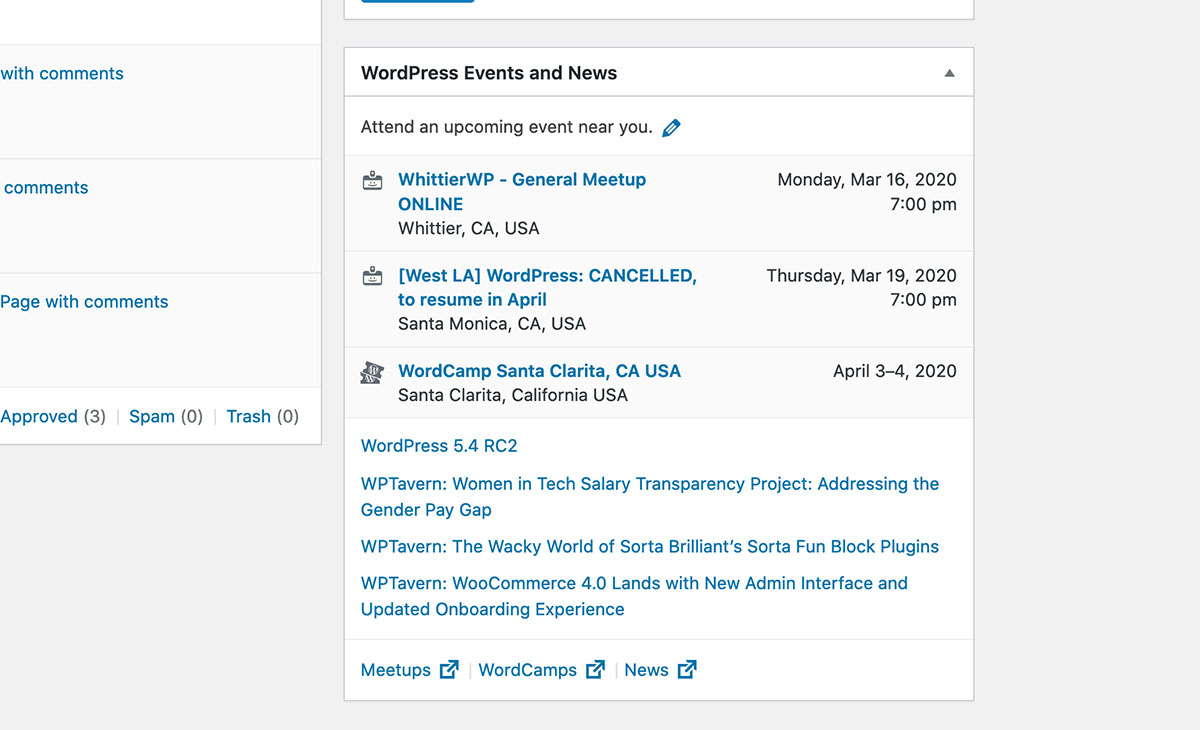
Task: Click the external link icon next to WordCamps
Action: click(x=596, y=670)
